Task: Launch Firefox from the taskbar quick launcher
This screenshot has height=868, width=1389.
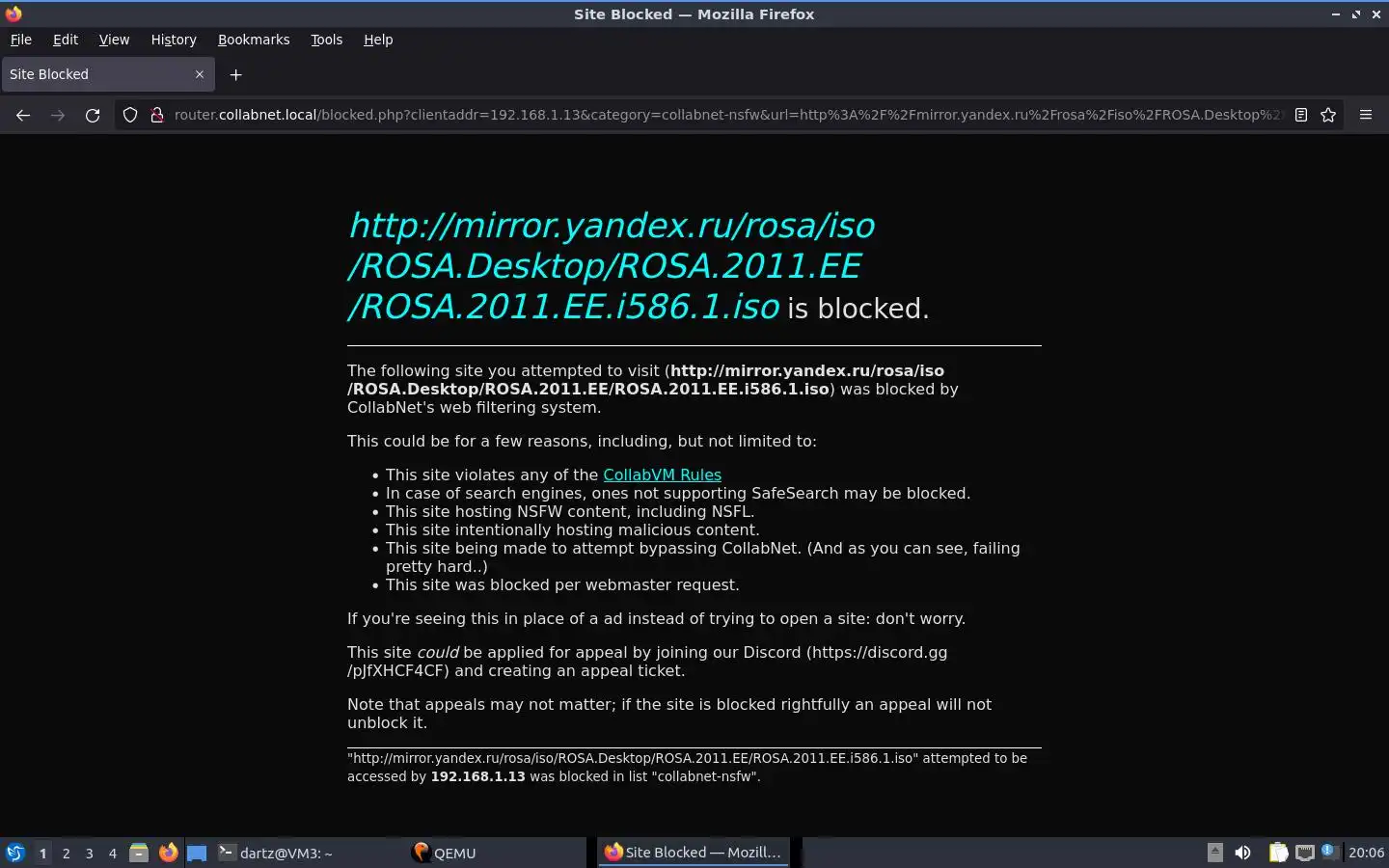Action: tap(169, 853)
